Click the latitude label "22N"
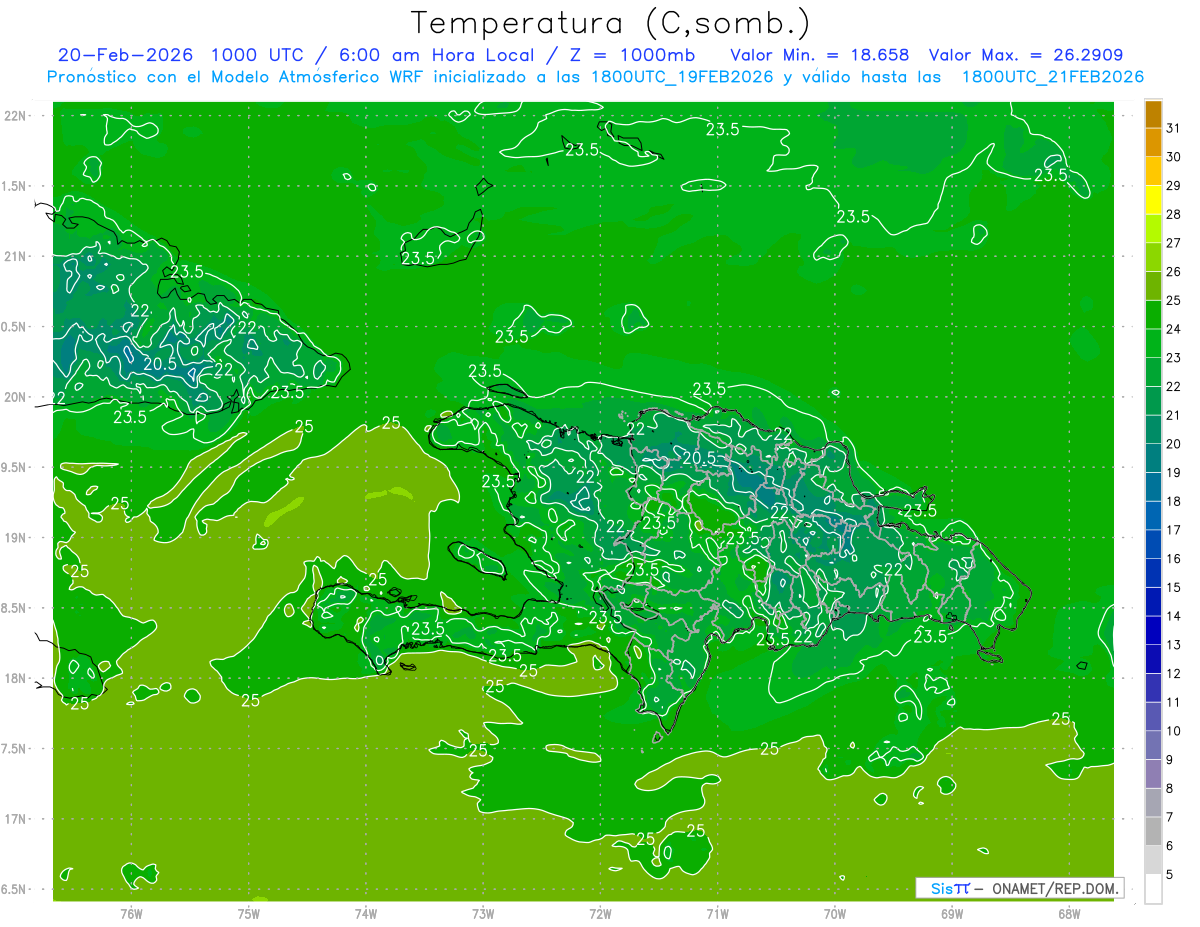This screenshot has height=927, width=1200. coord(16,116)
